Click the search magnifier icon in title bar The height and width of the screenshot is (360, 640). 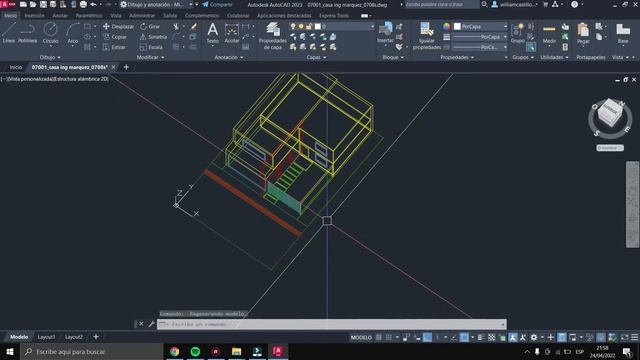tap(484, 4)
